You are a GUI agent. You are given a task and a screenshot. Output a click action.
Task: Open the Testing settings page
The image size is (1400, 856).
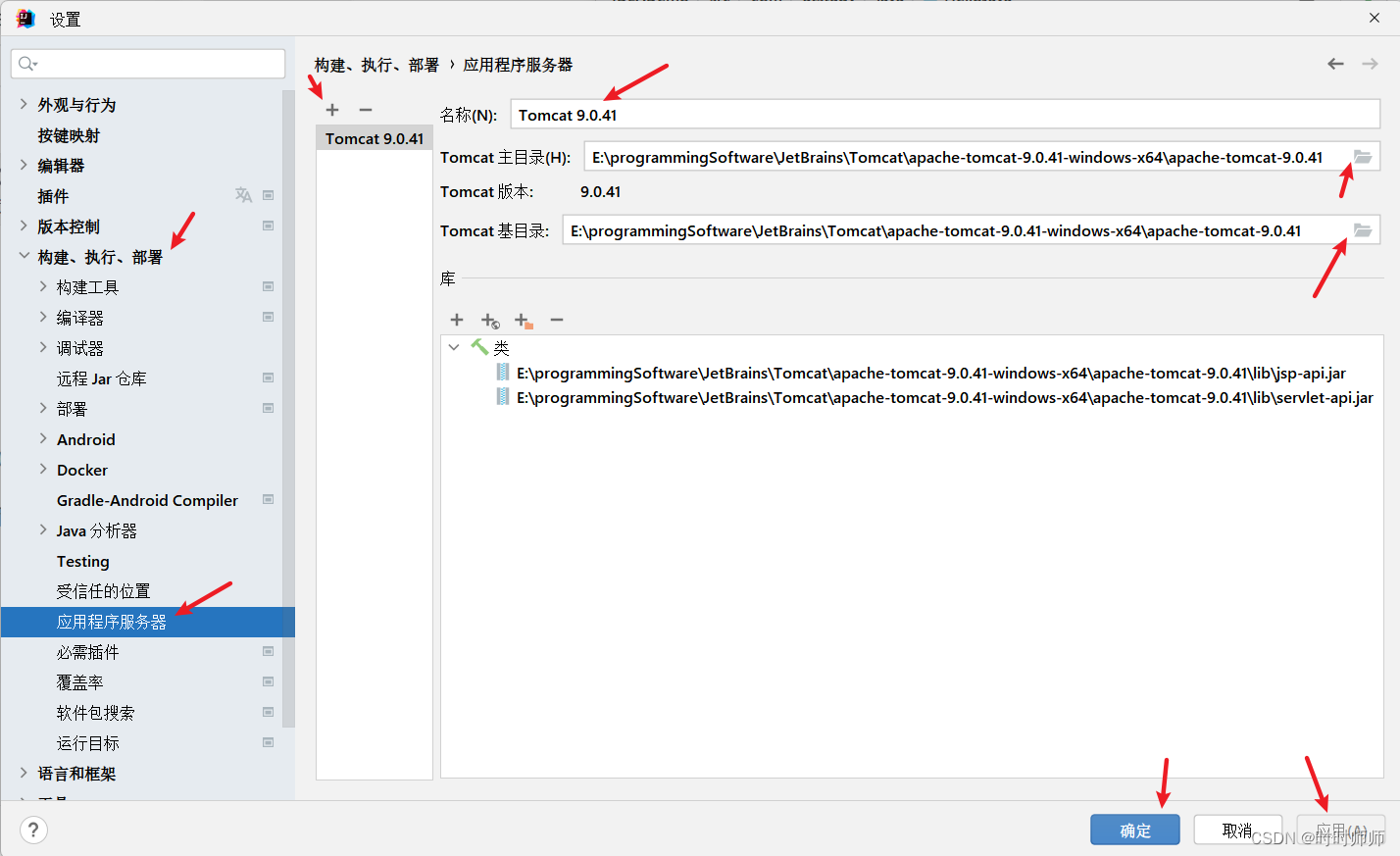tap(82, 561)
